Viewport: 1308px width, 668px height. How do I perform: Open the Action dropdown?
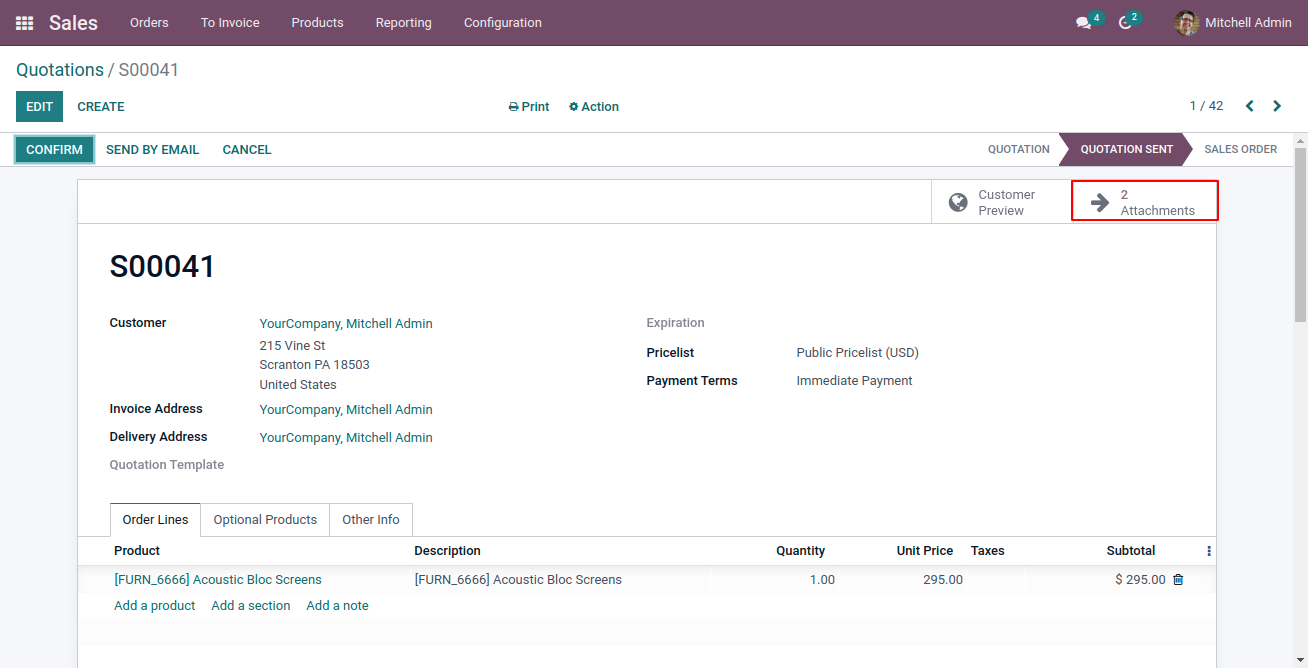point(594,107)
